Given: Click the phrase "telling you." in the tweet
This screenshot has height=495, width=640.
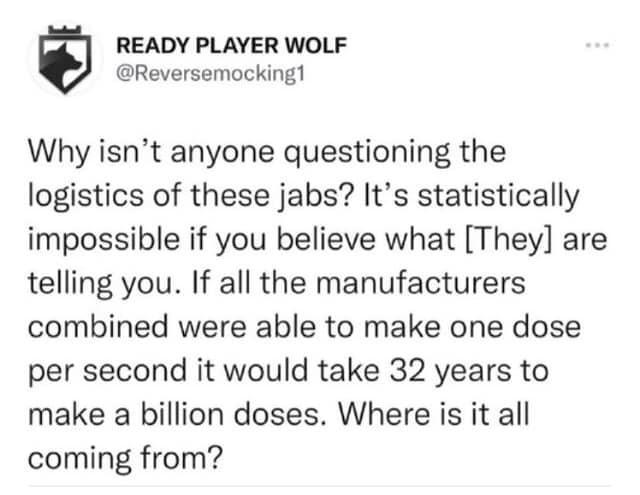Looking at the screenshot, I should (106, 284).
